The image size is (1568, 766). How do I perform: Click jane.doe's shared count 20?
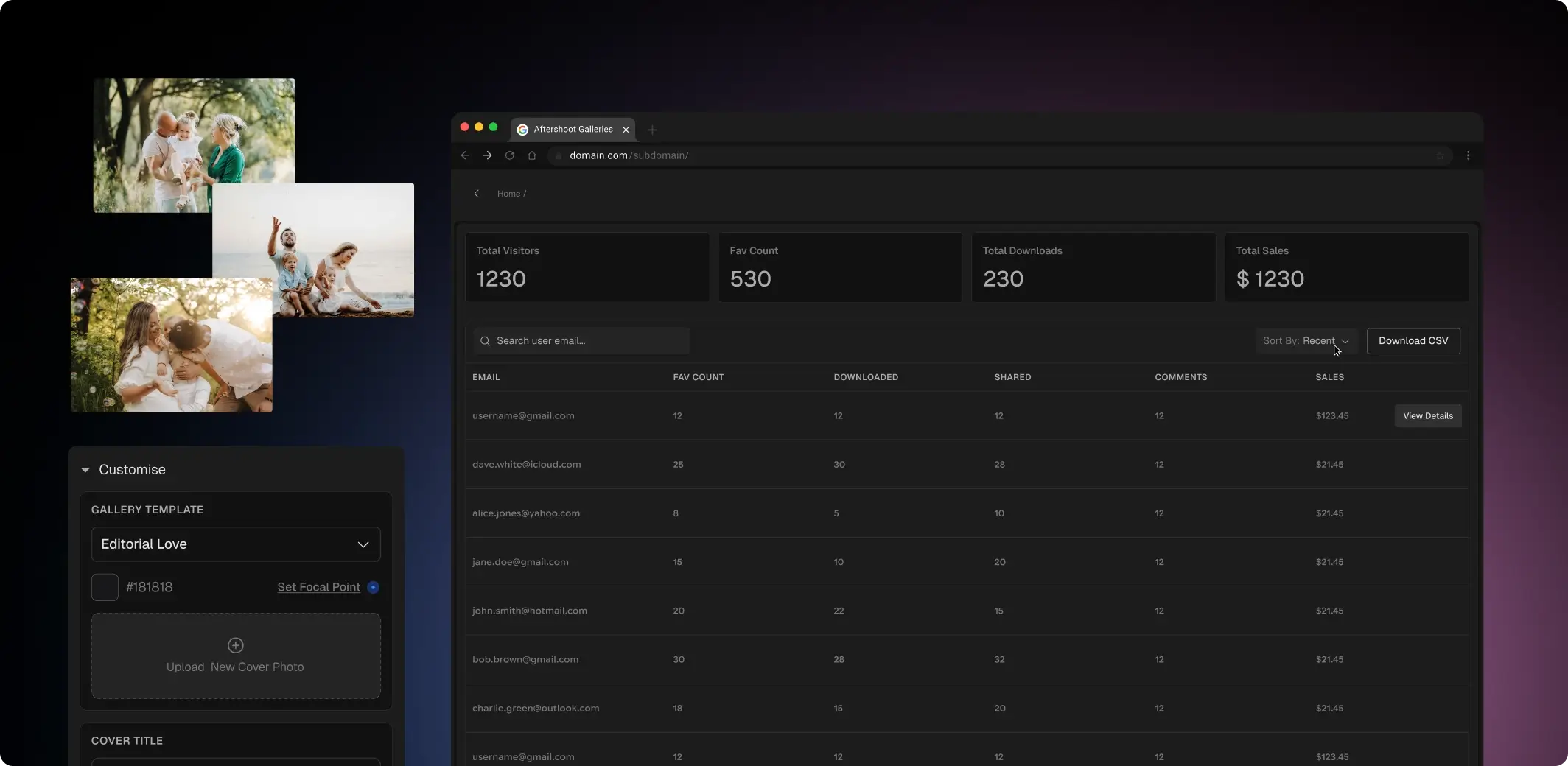point(1000,562)
